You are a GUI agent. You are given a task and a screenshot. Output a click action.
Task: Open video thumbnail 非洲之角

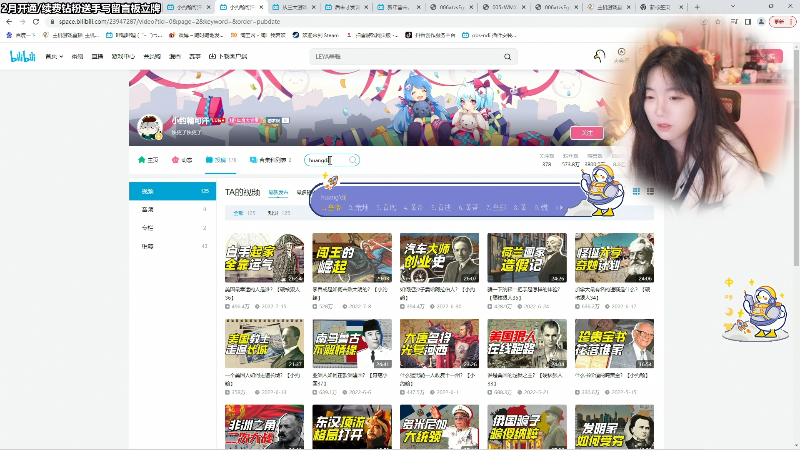click(264, 427)
